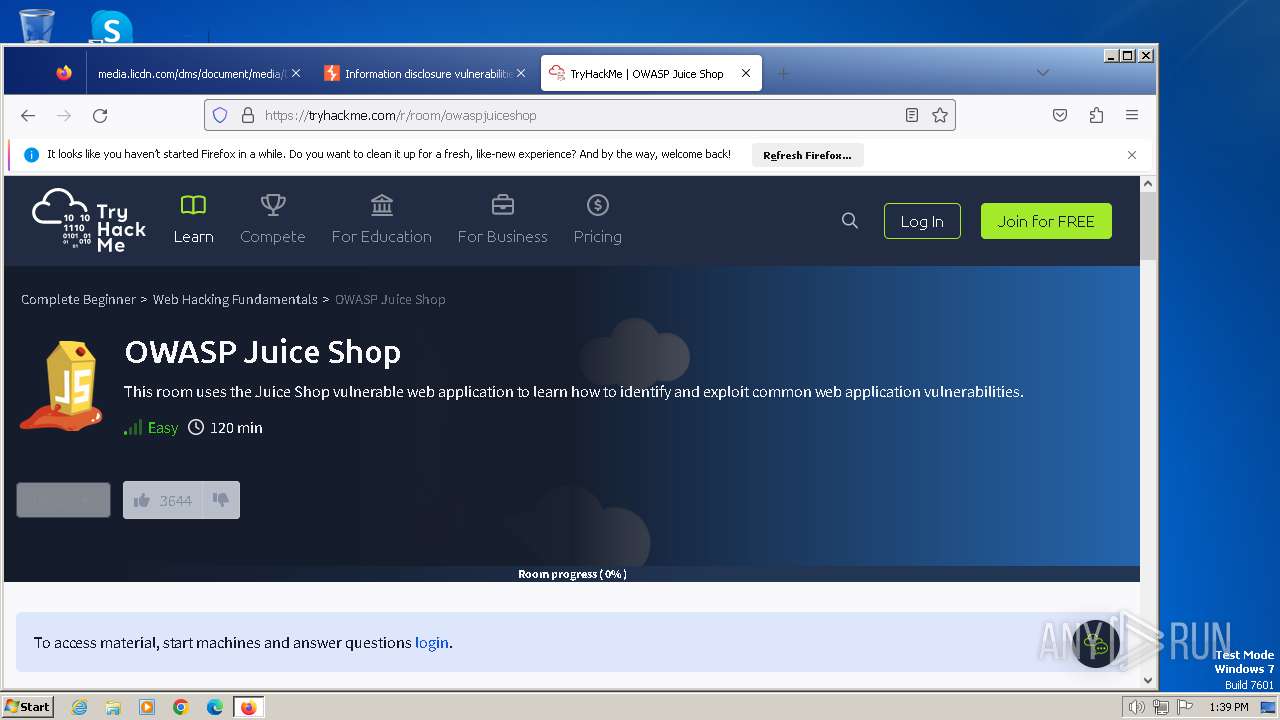
Task: Open the Learn menu
Action: click(193, 220)
